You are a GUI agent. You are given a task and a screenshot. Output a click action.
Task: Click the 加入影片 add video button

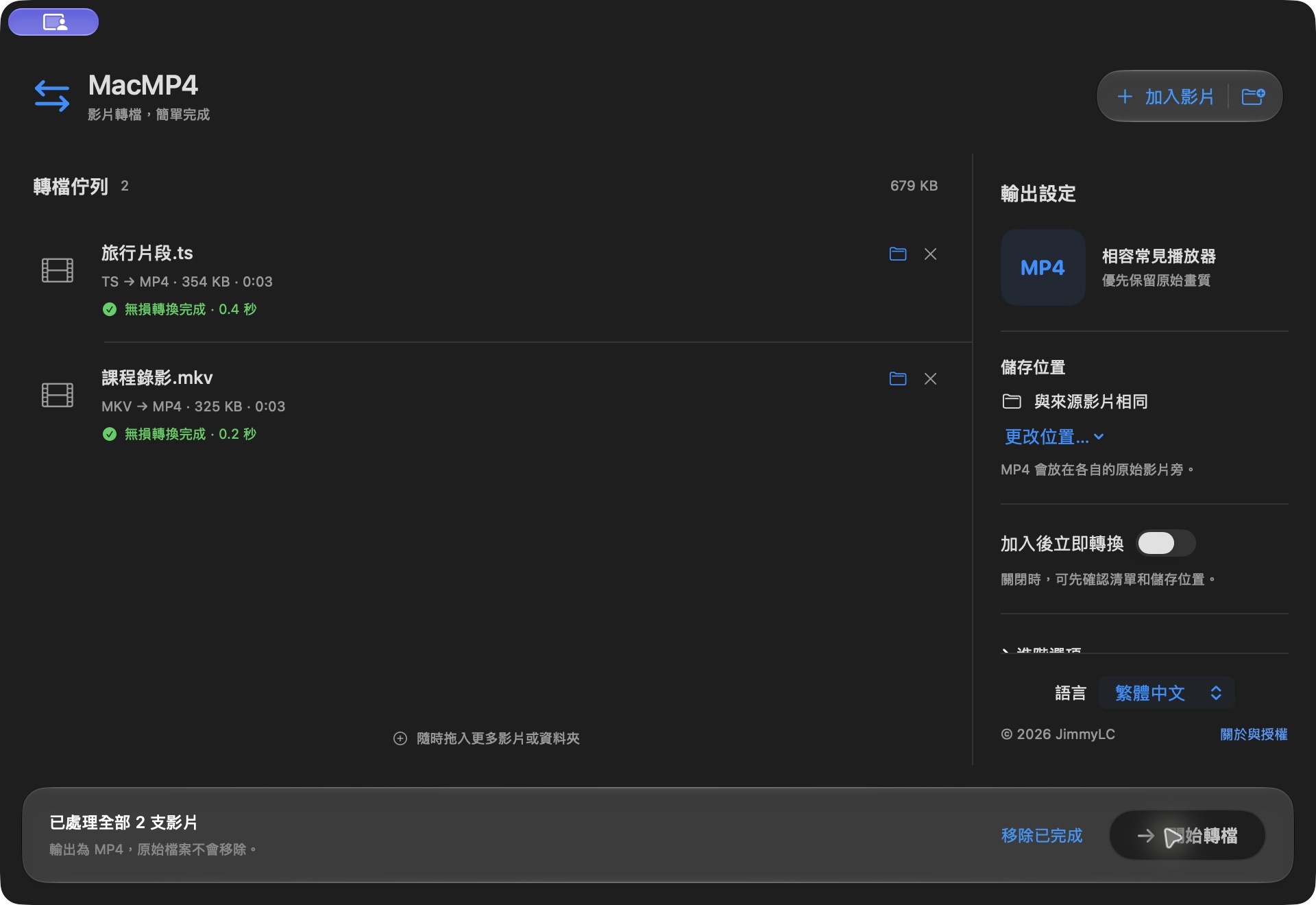[1165, 97]
